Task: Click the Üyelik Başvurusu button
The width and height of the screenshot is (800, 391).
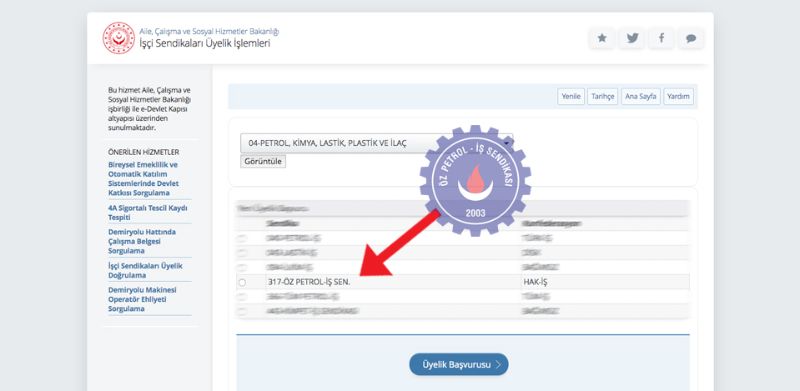Action: [459, 364]
